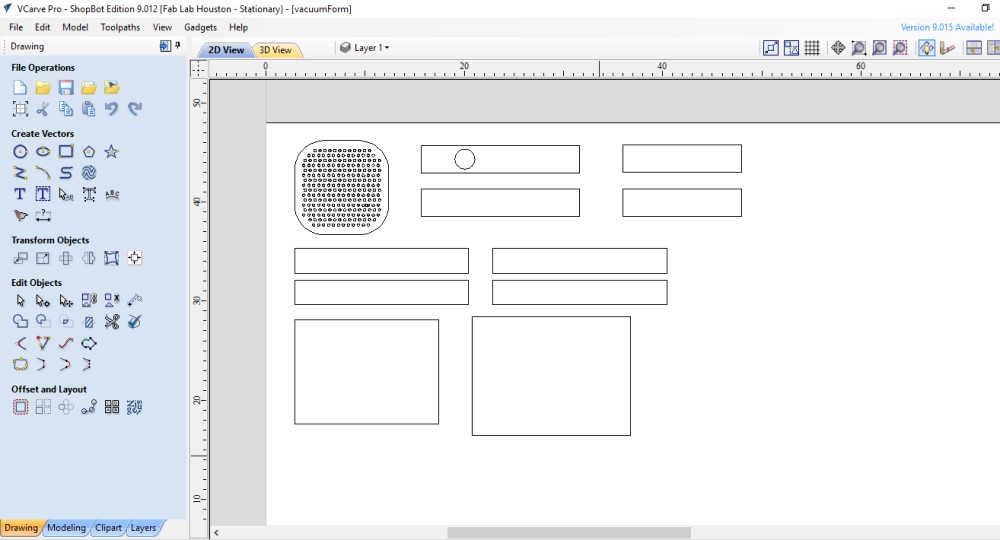
Task: Select the Draw Polyline tool
Action: tap(20, 173)
